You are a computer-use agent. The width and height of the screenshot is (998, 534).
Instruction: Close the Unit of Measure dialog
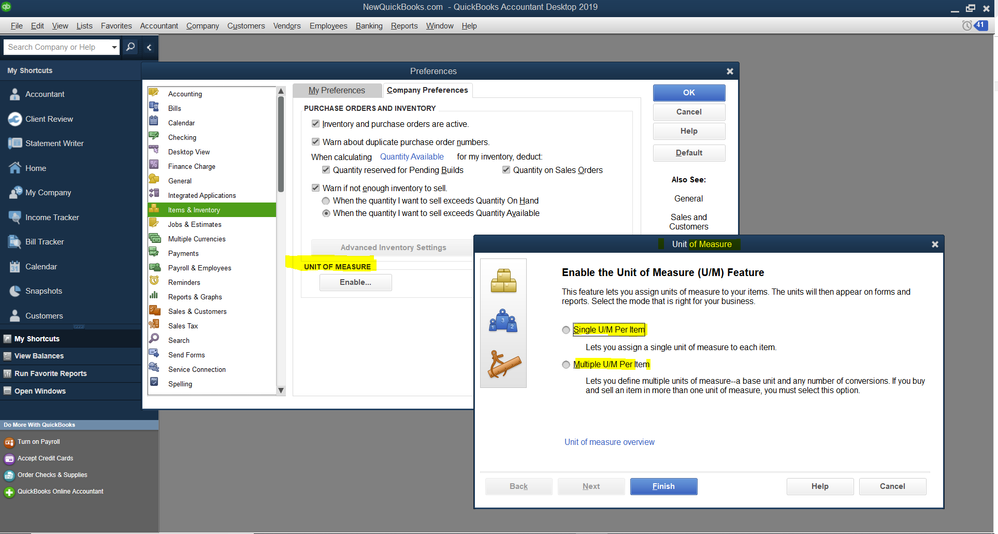pyautogui.click(x=935, y=244)
